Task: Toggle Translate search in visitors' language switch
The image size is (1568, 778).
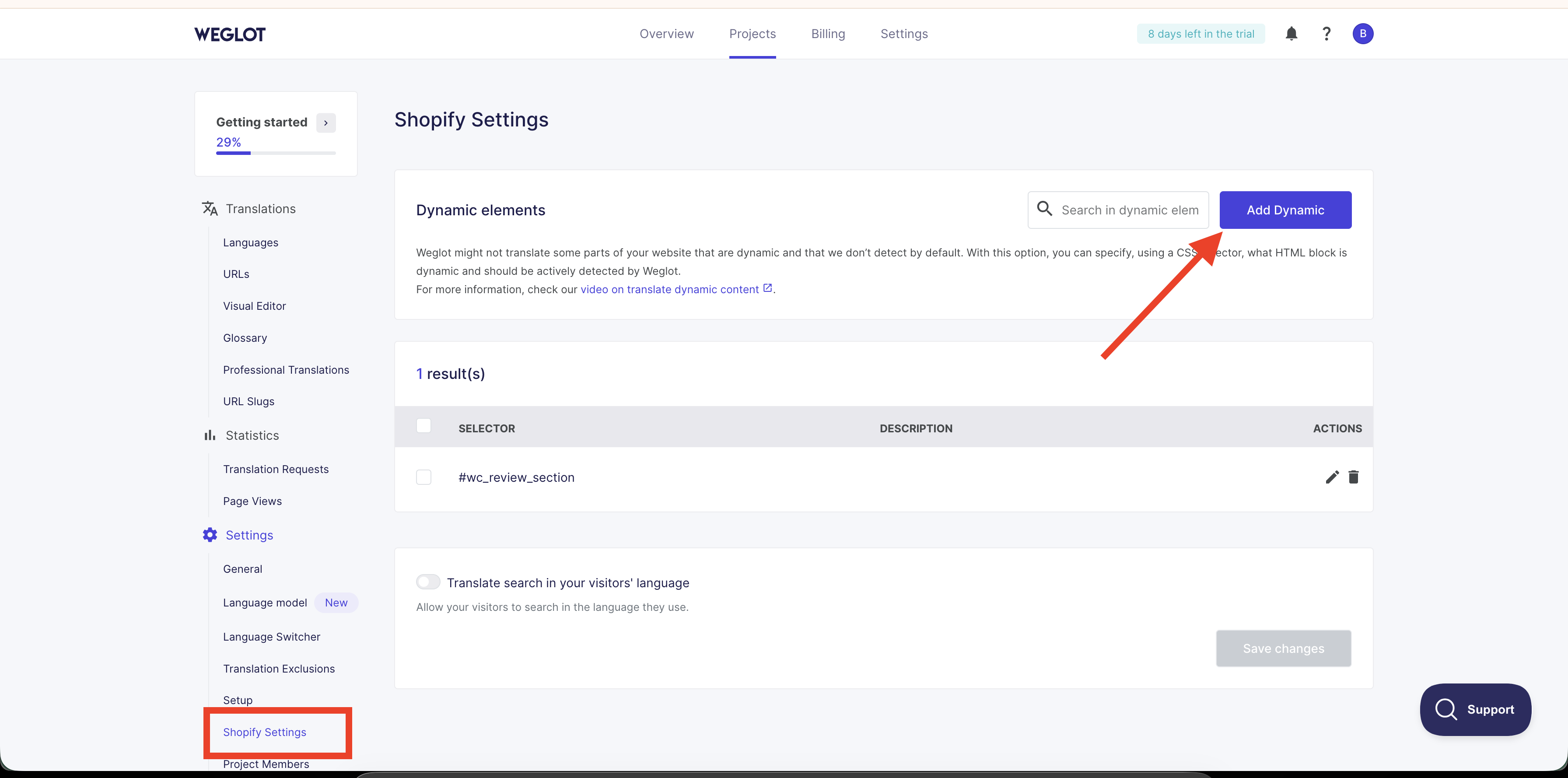Action: [428, 582]
